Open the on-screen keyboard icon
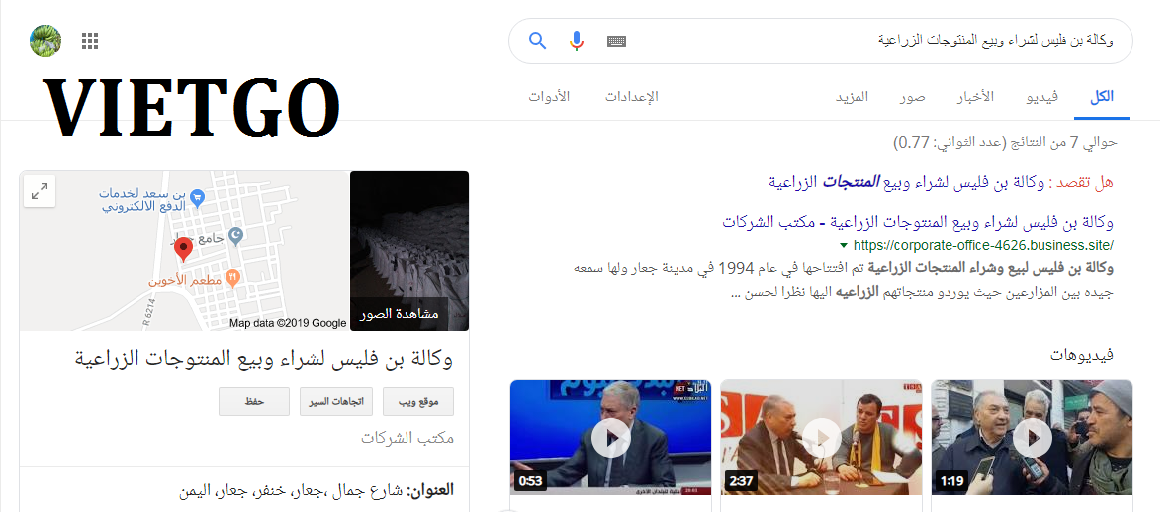 click(x=616, y=41)
